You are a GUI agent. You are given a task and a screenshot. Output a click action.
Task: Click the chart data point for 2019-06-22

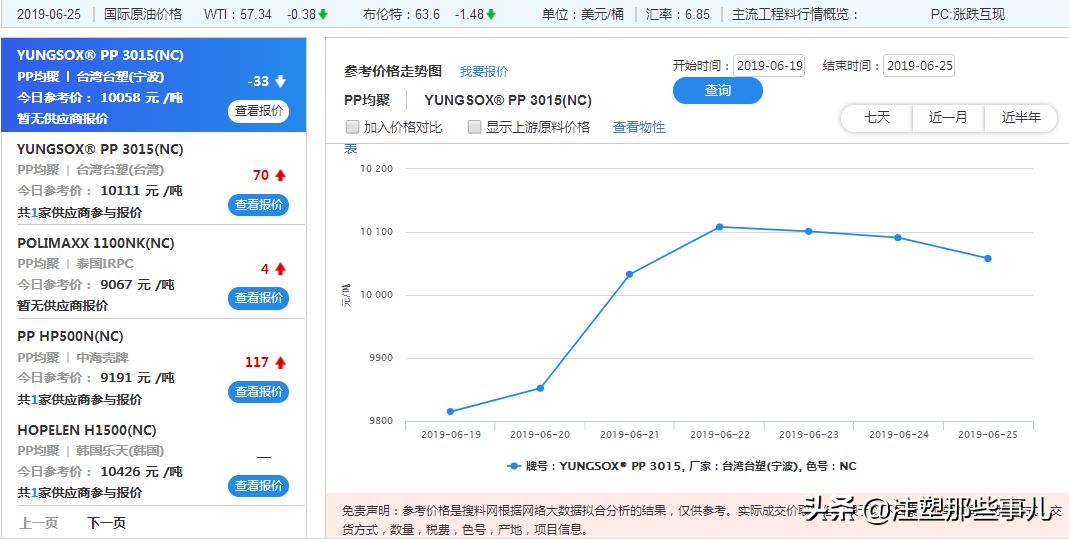coord(719,227)
